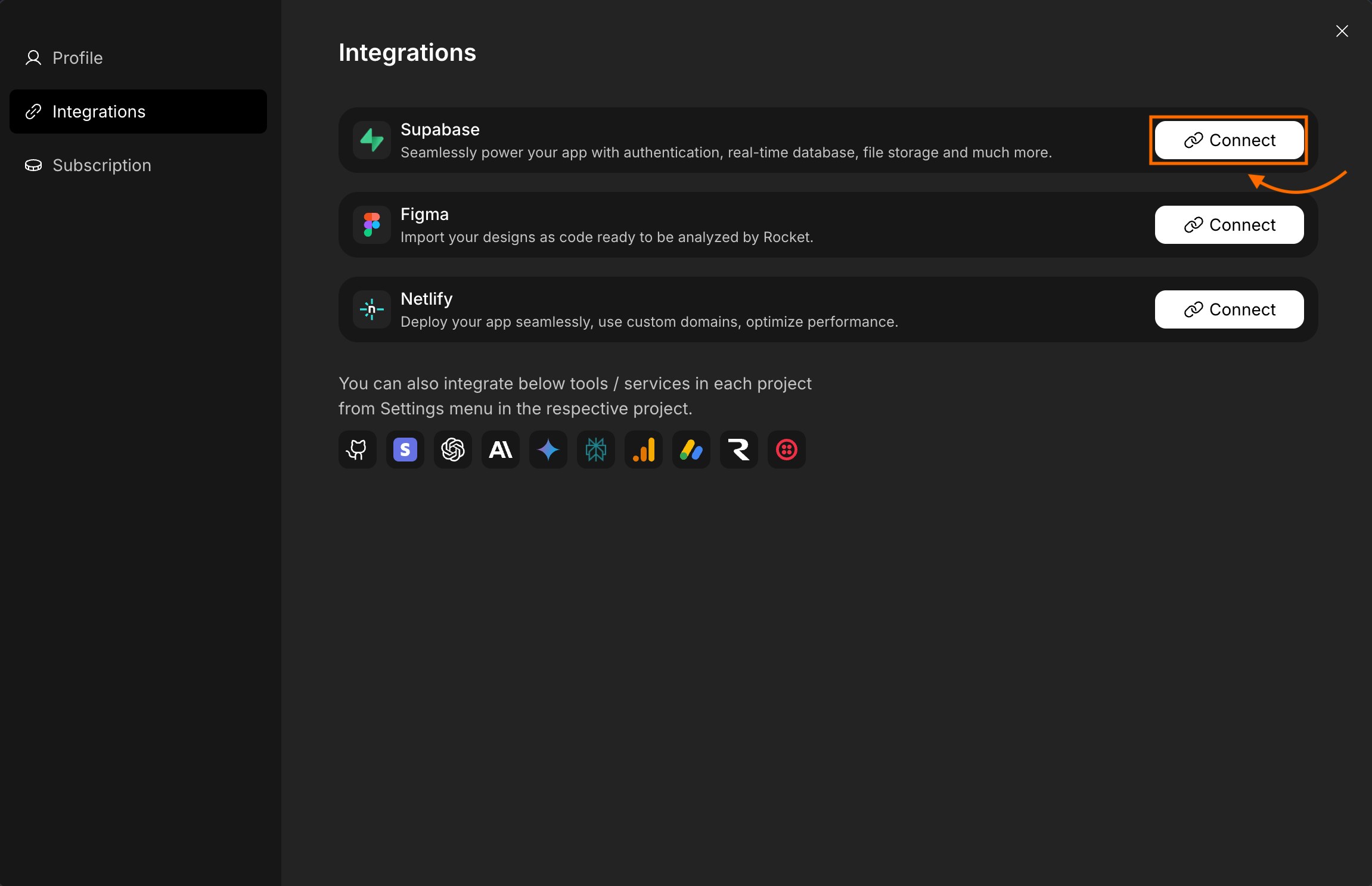Image resolution: width=1372 pixels, height=886 pixels.
Task: Click the Stripe integration icon
Action: coord(405,450)
